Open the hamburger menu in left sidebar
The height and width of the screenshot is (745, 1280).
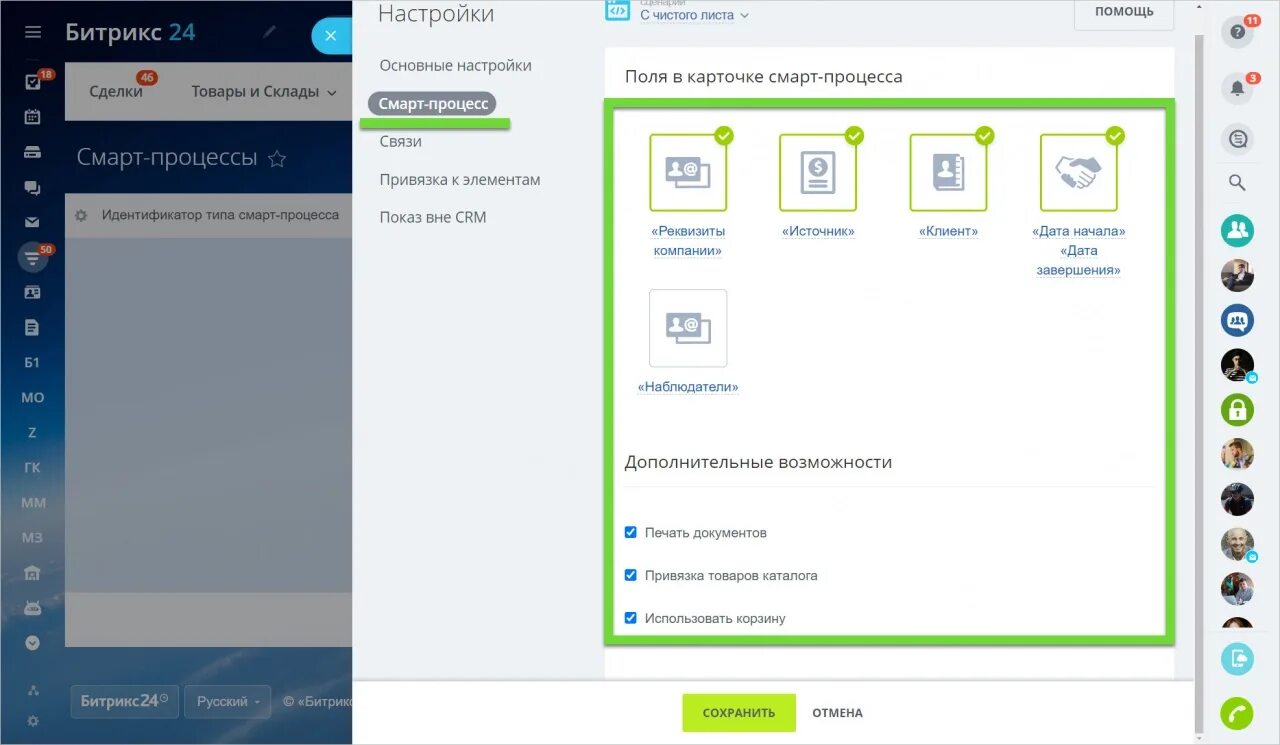(33, 32)
